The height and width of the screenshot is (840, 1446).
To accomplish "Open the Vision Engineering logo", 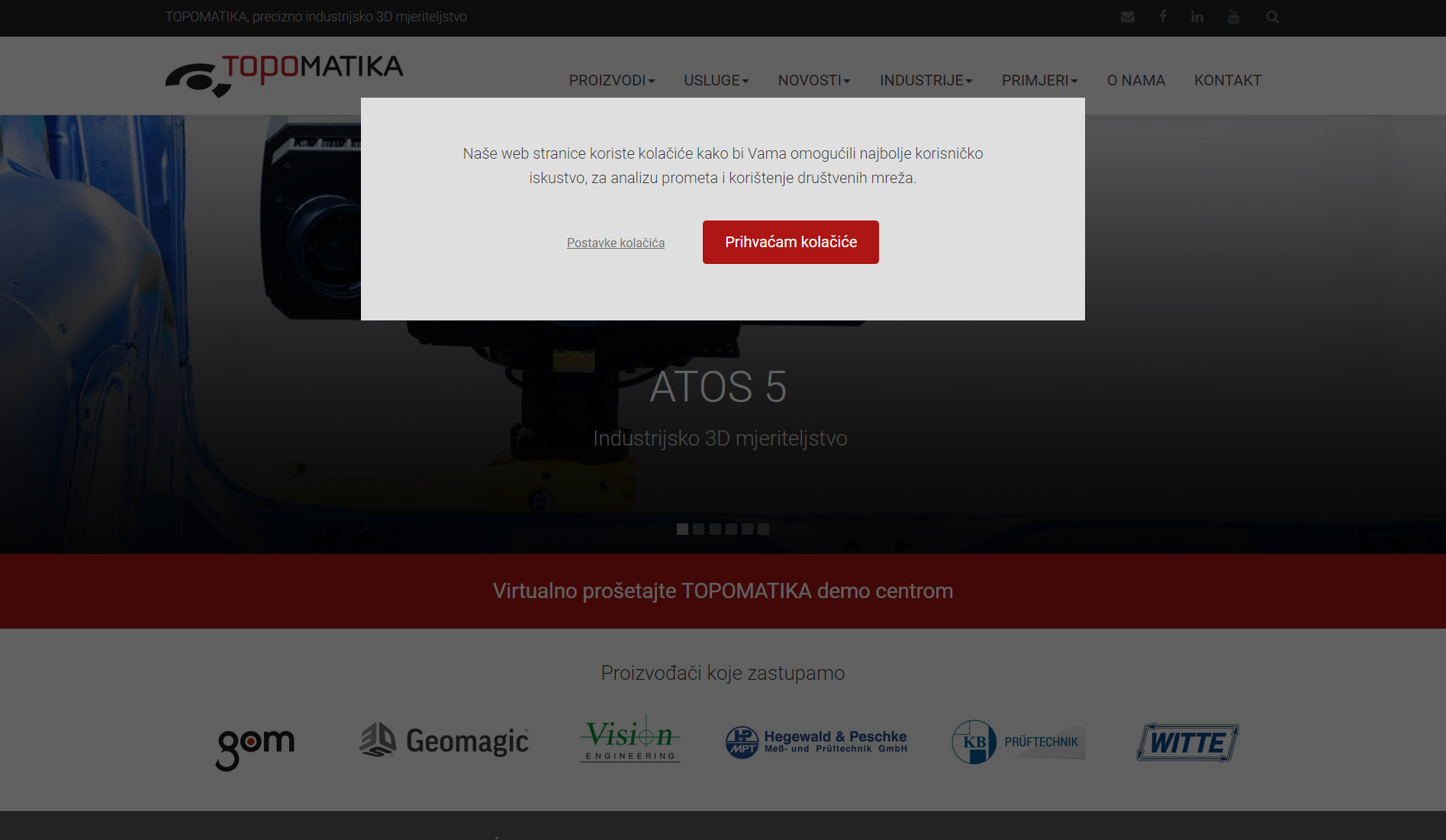I will click(x=630, y=740).
